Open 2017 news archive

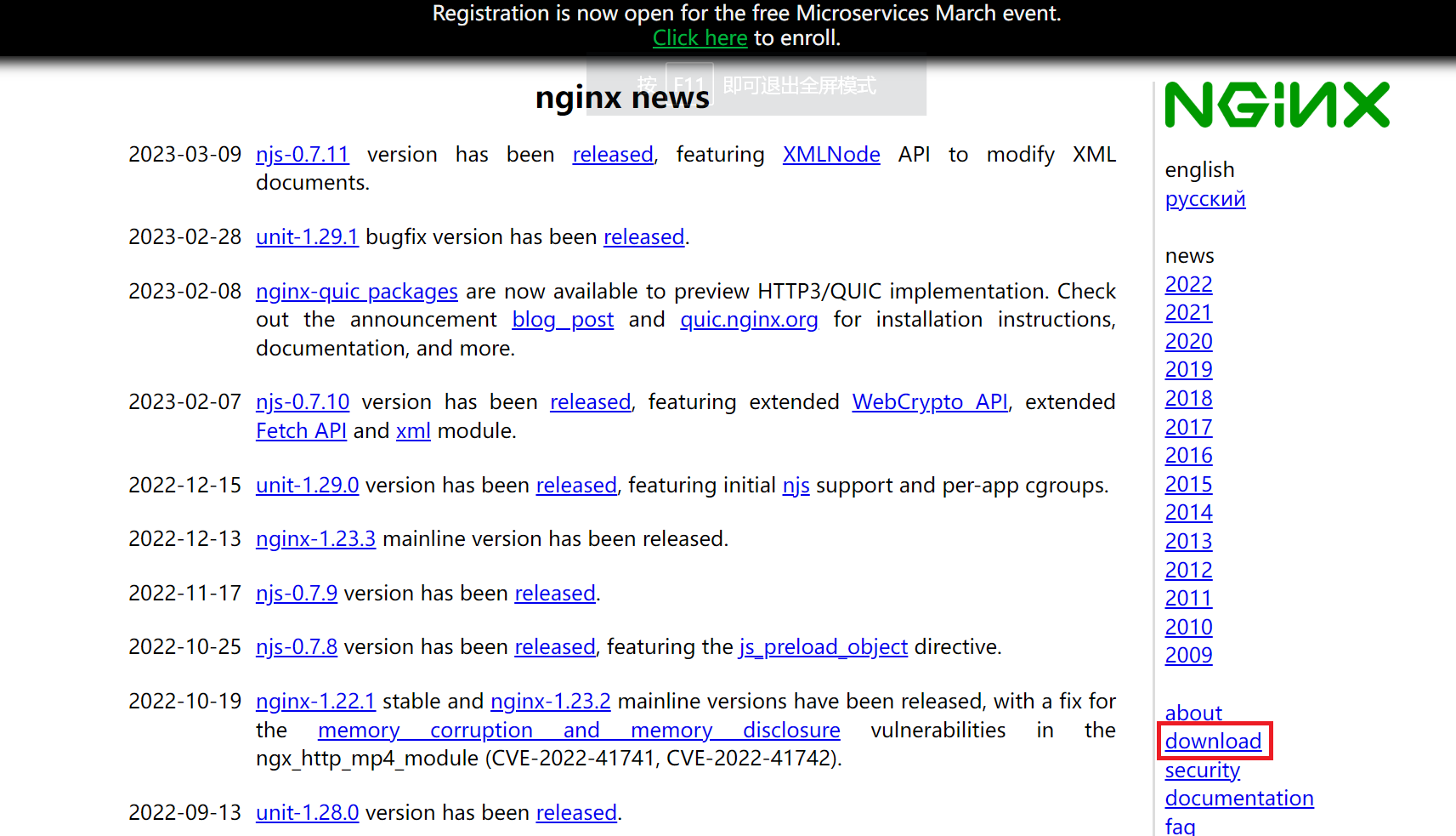click(1188, 428)
